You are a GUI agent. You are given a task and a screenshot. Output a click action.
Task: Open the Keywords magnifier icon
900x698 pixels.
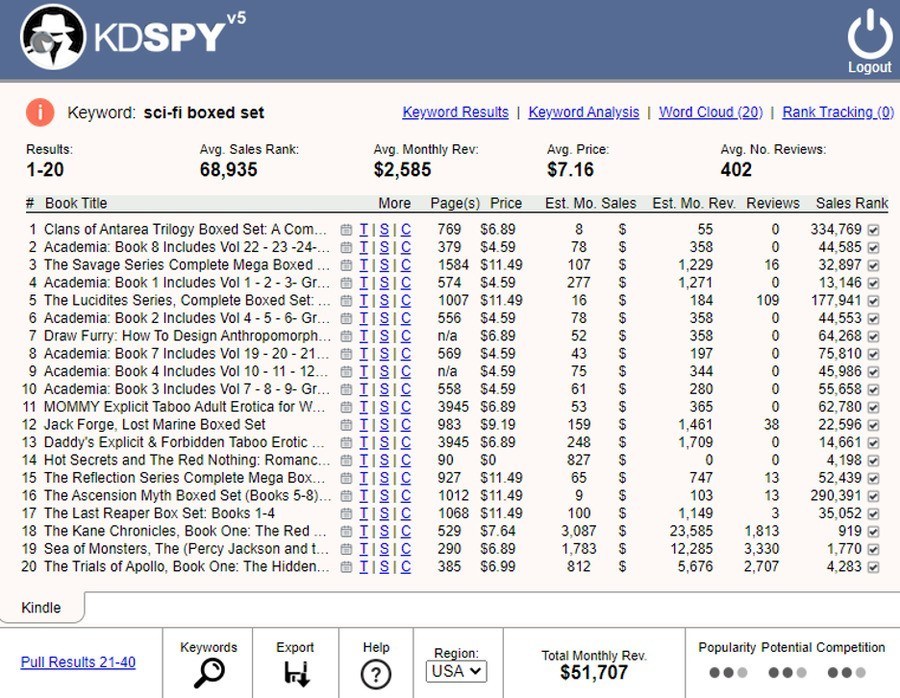pyautogui.click(x=208, y=672)
